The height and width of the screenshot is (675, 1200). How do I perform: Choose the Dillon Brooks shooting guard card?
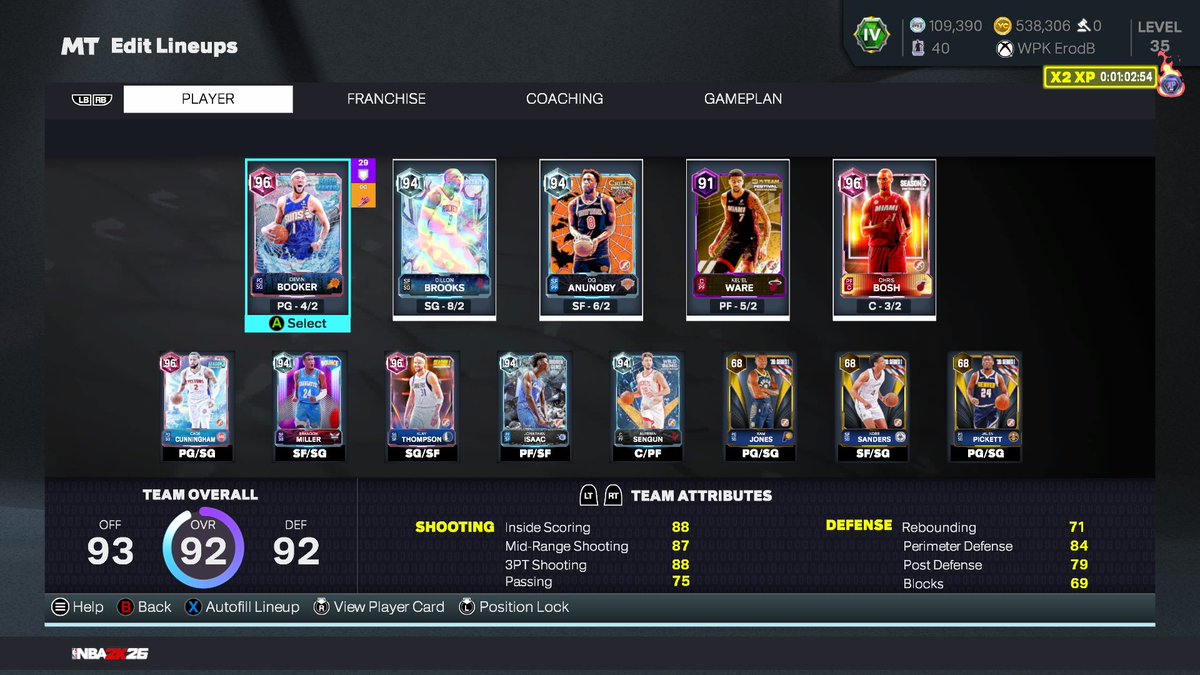click(x=444, y=239)
